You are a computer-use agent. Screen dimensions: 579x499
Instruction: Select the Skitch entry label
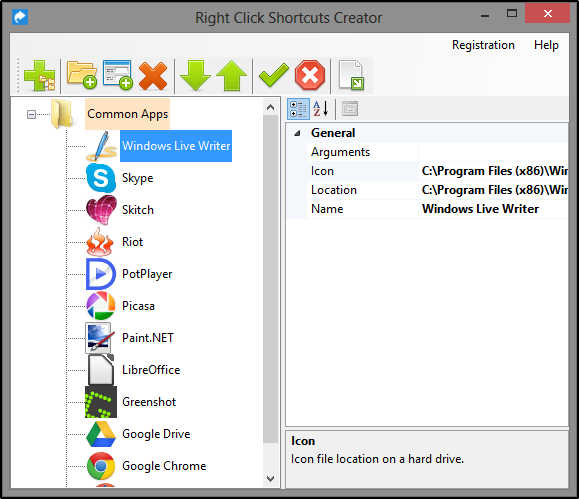click(x=138, y=210)
